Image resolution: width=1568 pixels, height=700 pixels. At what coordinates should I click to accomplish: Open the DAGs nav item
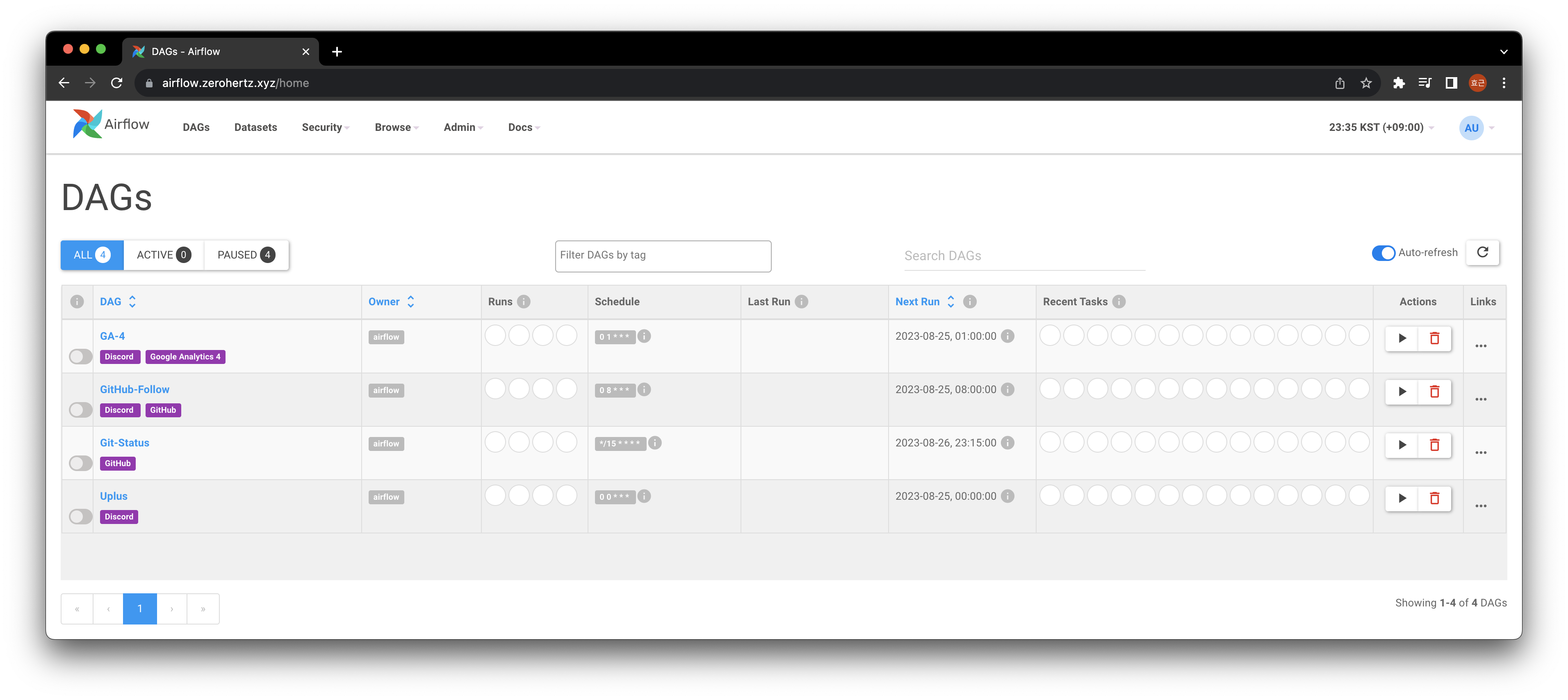pos(196,127)
